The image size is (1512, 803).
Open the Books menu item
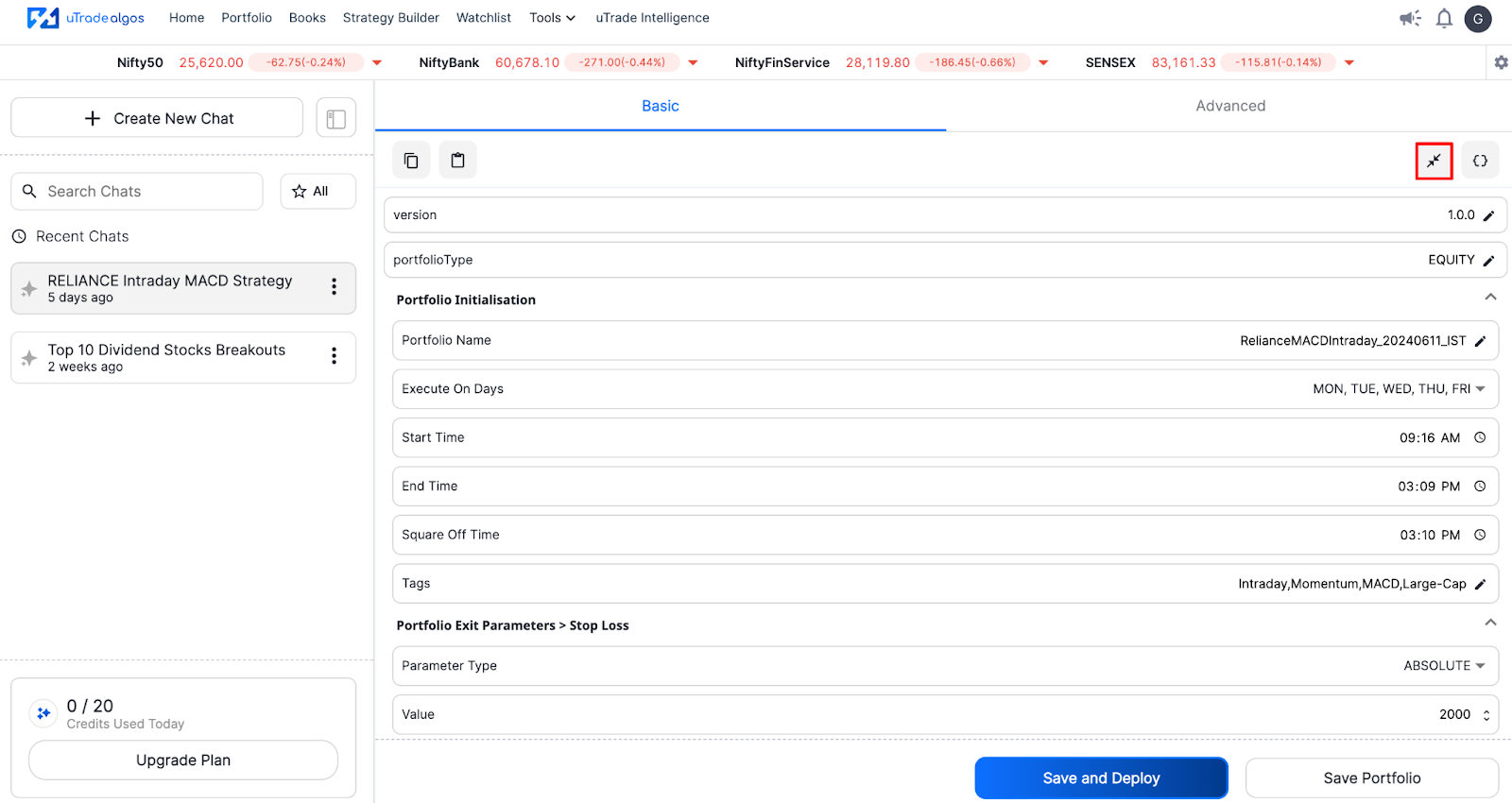tap(307, 18)
